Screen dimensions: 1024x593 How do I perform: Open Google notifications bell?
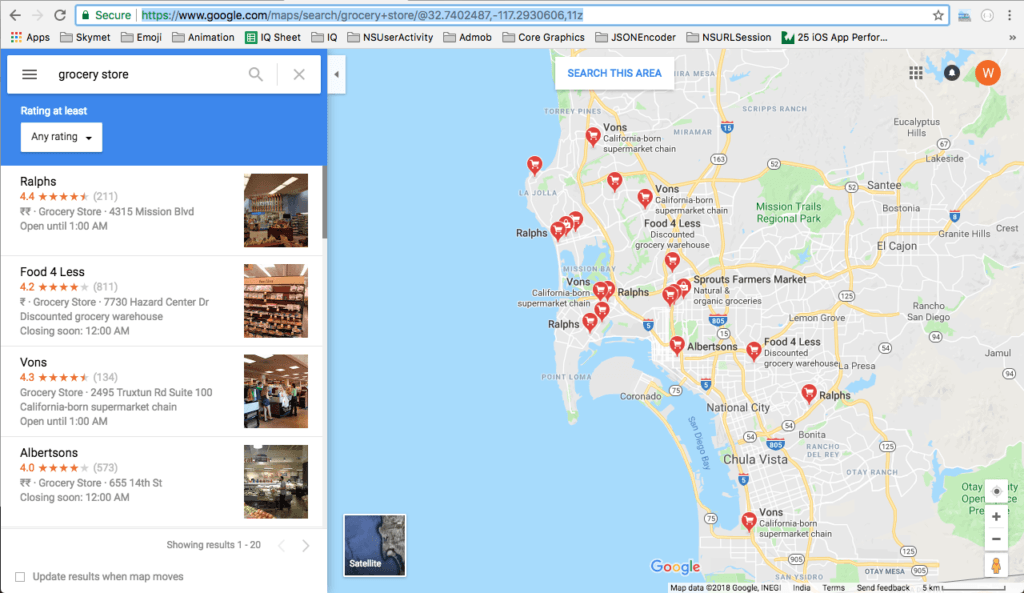[x=952, y=73]
